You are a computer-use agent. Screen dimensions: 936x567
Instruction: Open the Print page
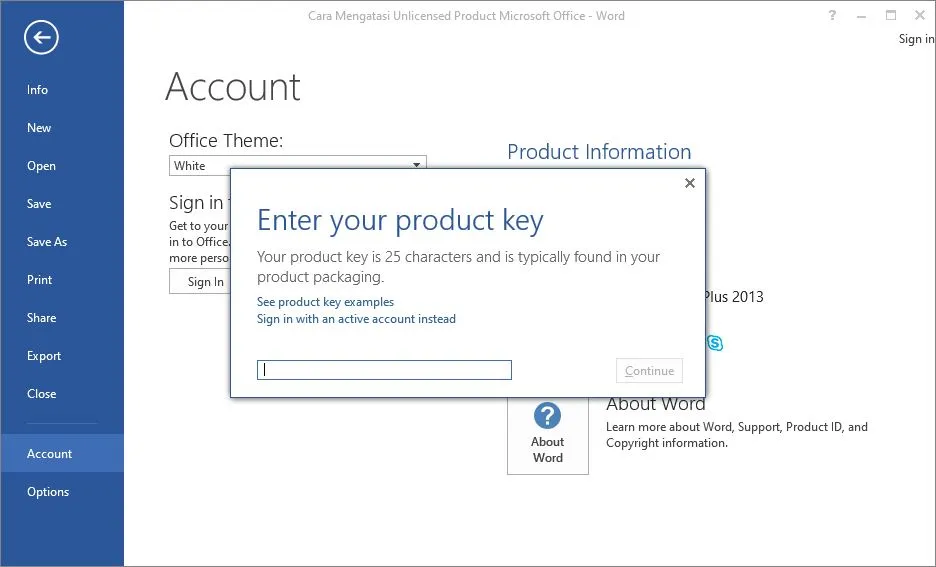[x=39, y=280]
